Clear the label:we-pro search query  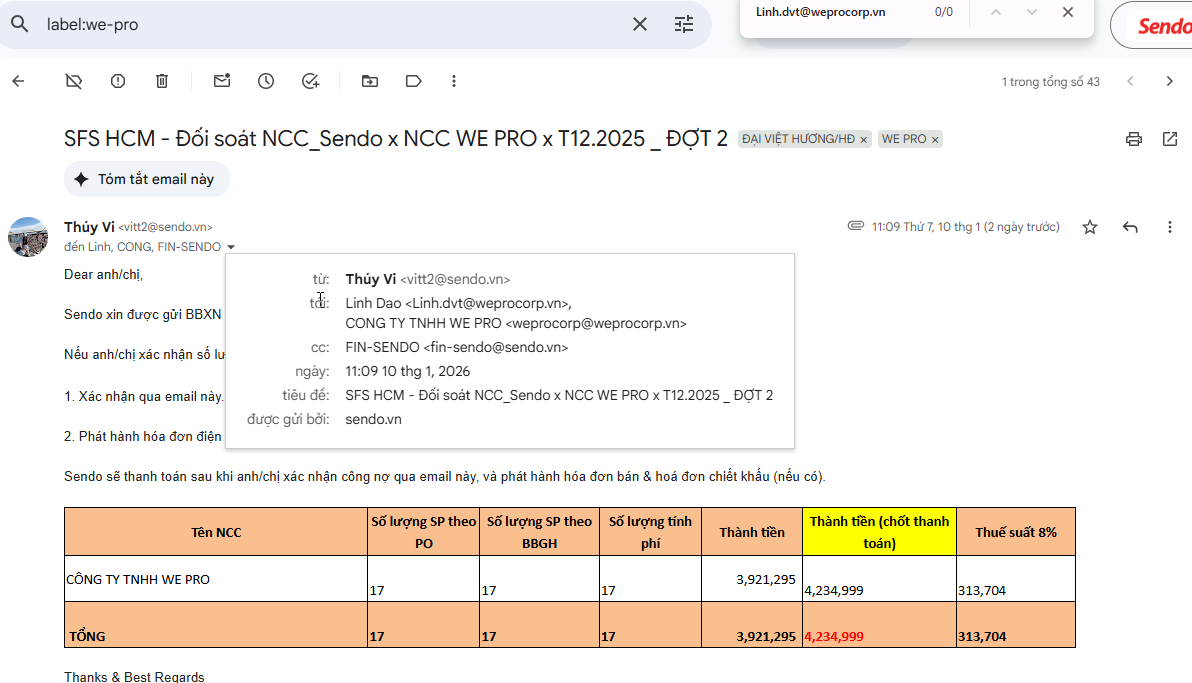[640, 24]
